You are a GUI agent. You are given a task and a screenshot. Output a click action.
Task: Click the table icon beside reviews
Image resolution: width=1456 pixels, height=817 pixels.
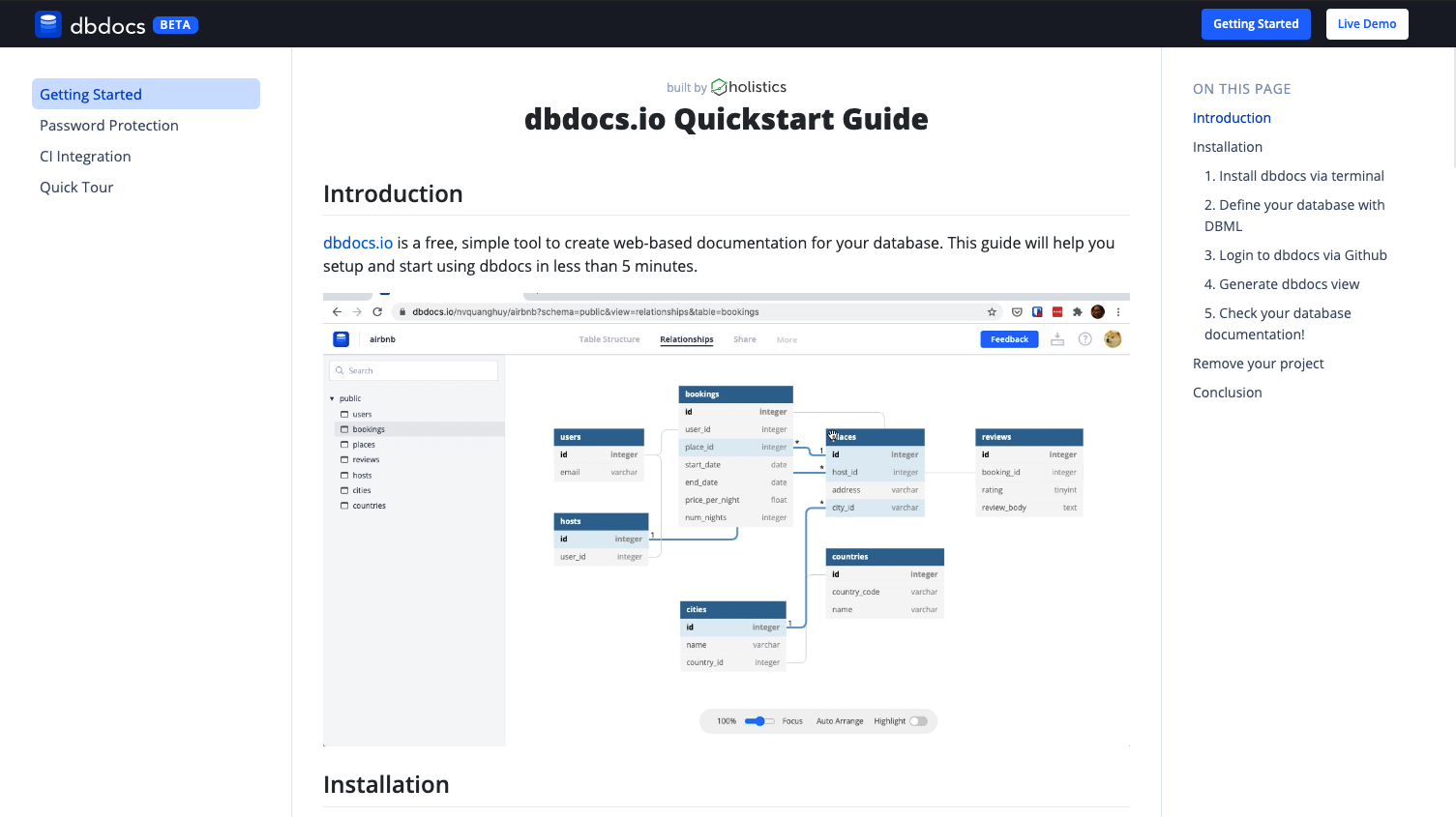pos(344,459)
